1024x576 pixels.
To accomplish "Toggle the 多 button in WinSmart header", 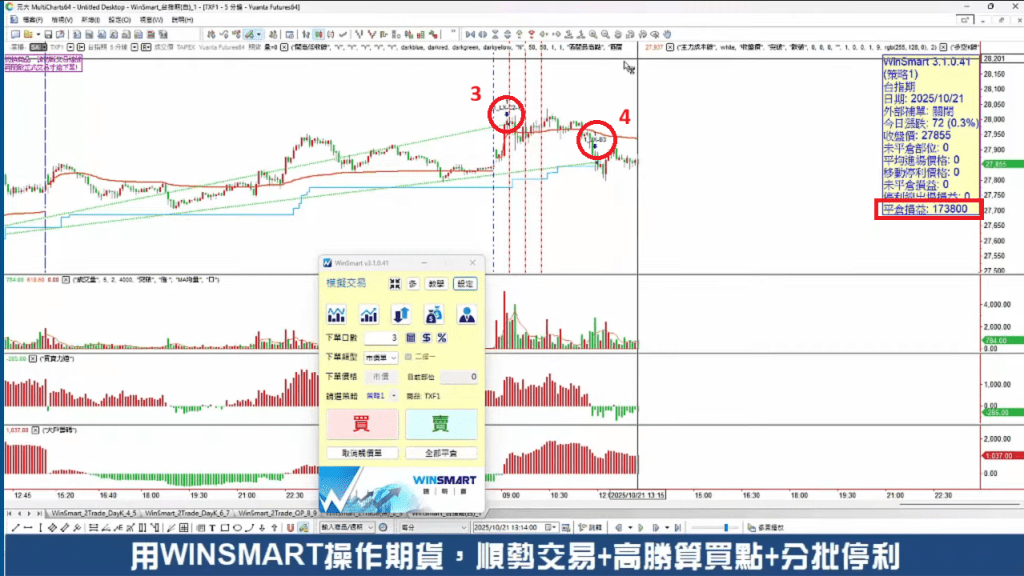I will point(413,284).
